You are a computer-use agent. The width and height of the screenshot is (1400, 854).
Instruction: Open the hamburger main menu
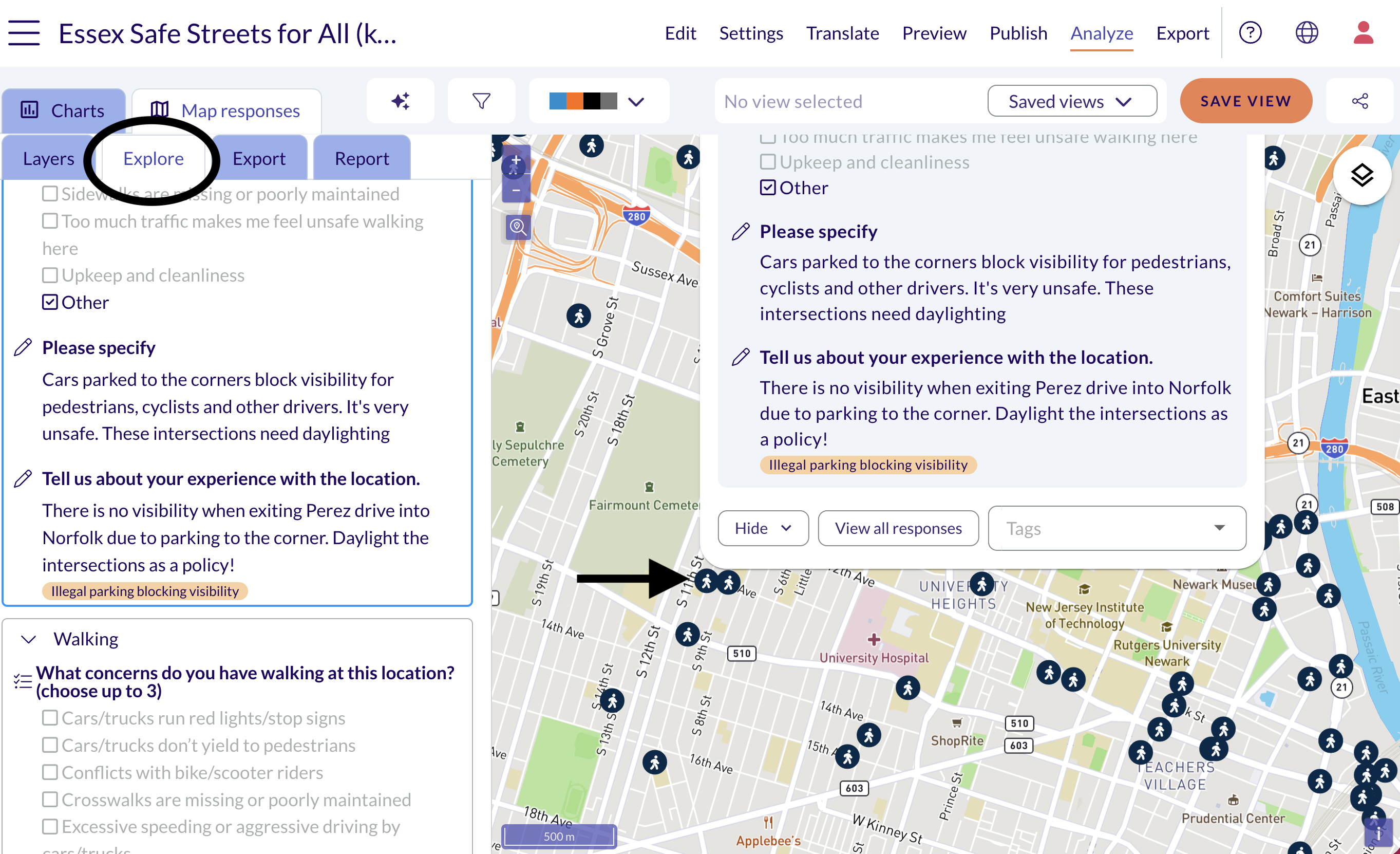click(x=24, y=33)
